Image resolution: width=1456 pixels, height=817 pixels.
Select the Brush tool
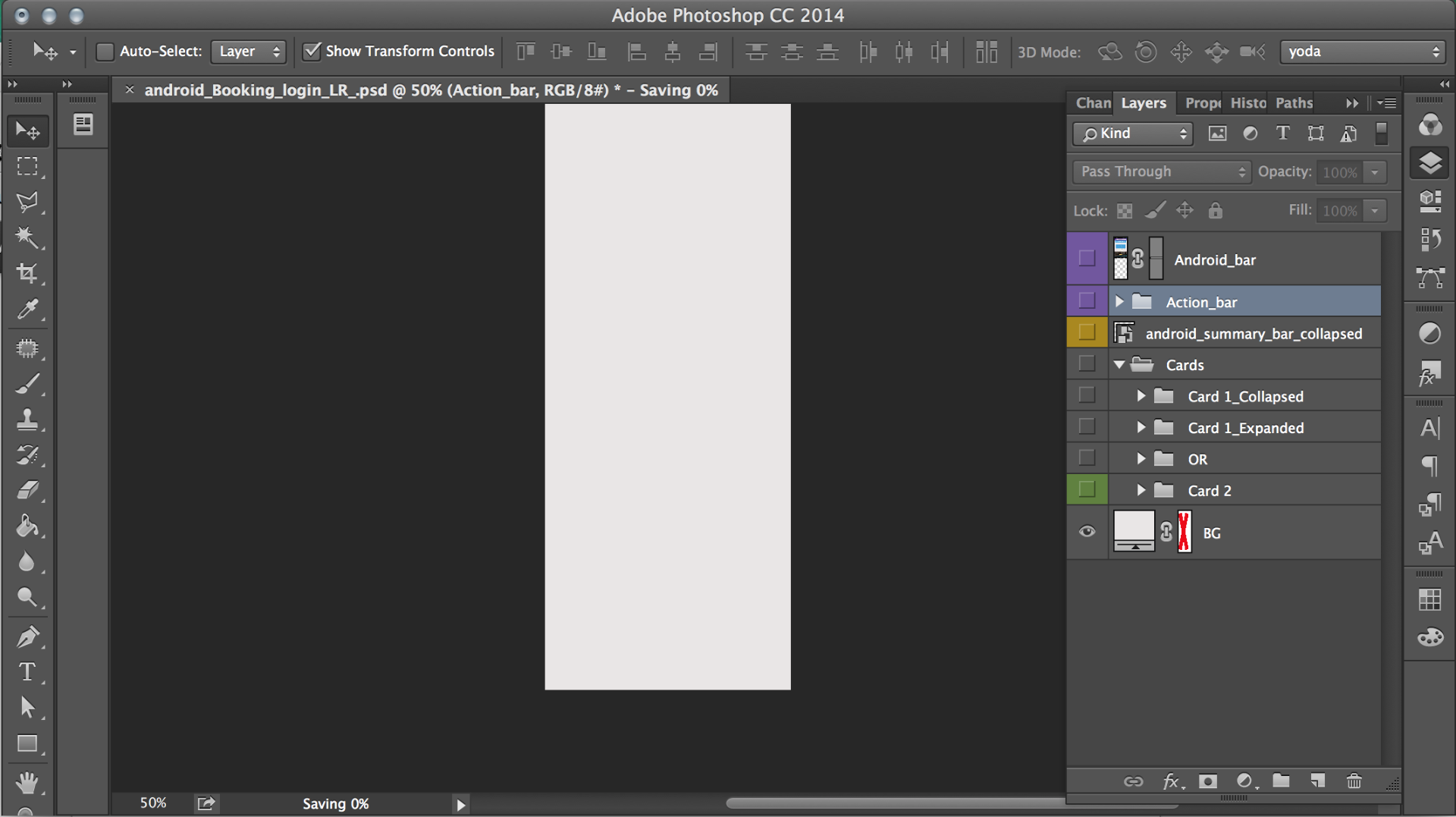[x=28, y=384]
